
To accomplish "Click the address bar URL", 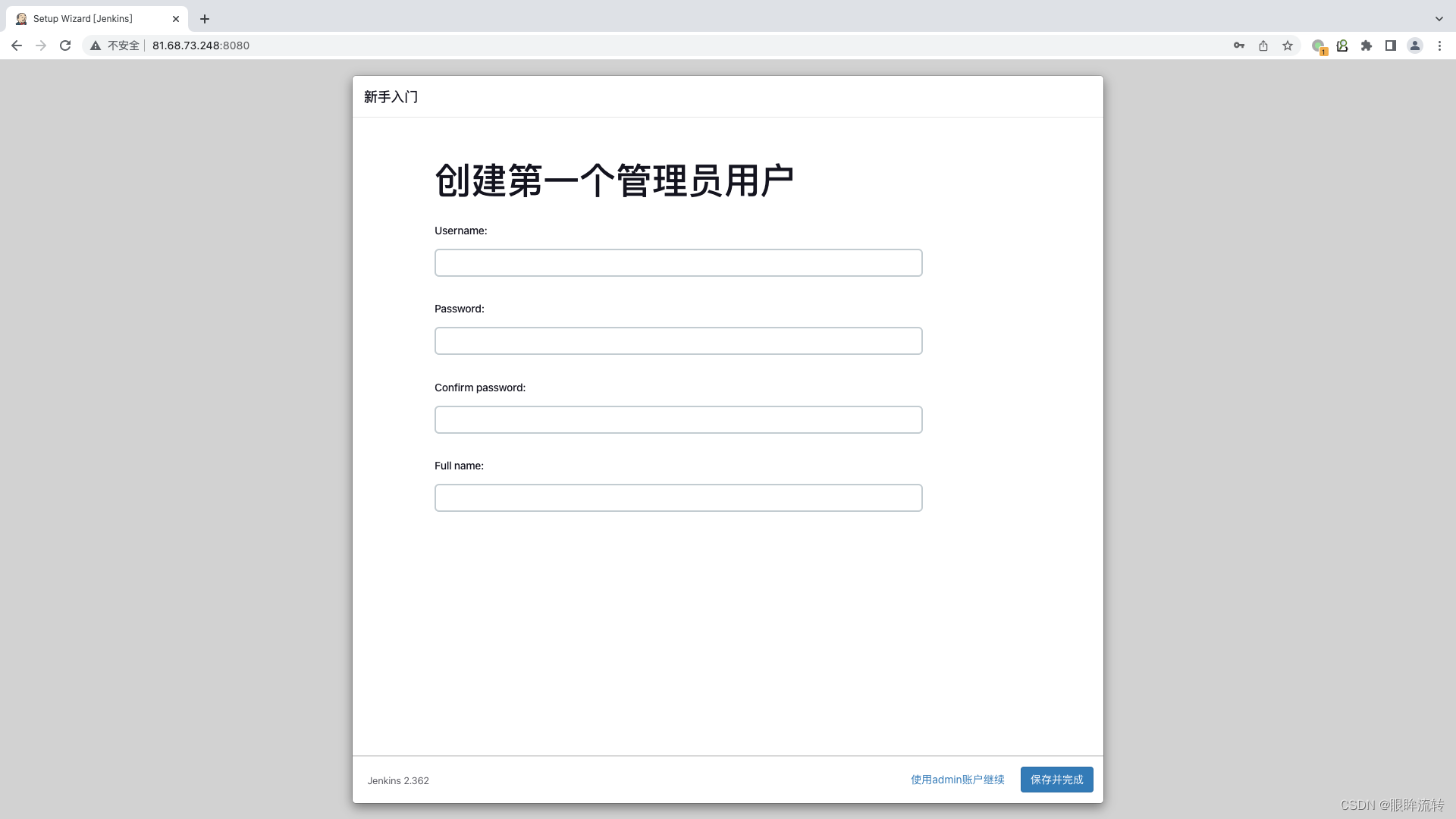I will click(201, 45).
